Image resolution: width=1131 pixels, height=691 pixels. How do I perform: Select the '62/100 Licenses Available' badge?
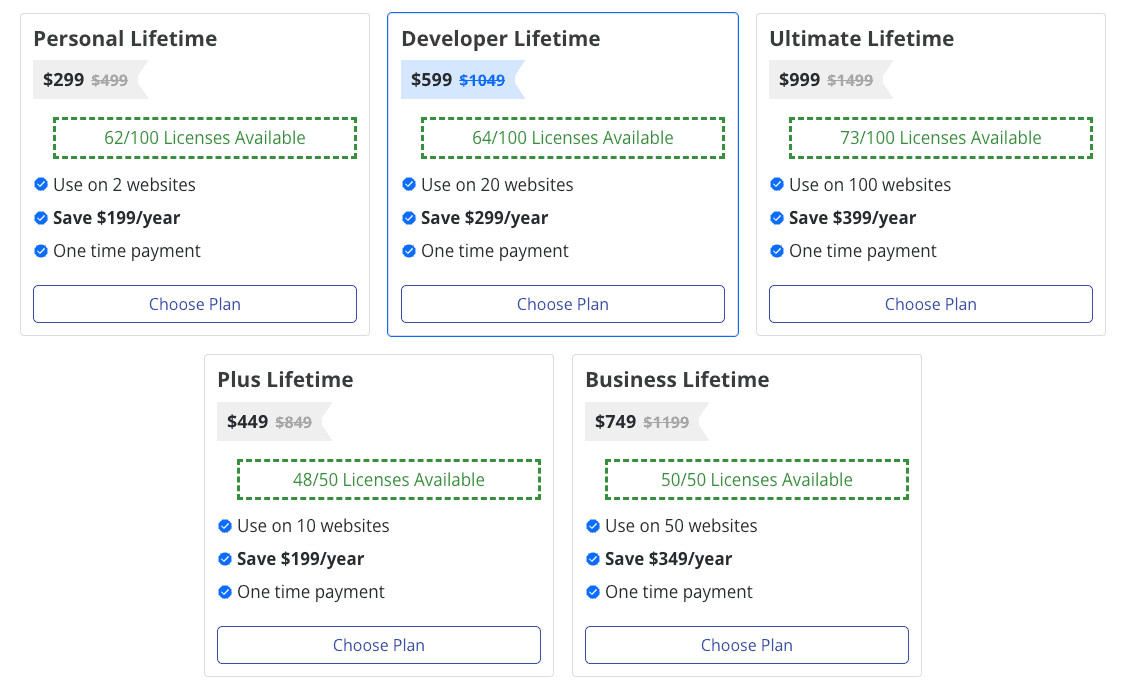204,137
